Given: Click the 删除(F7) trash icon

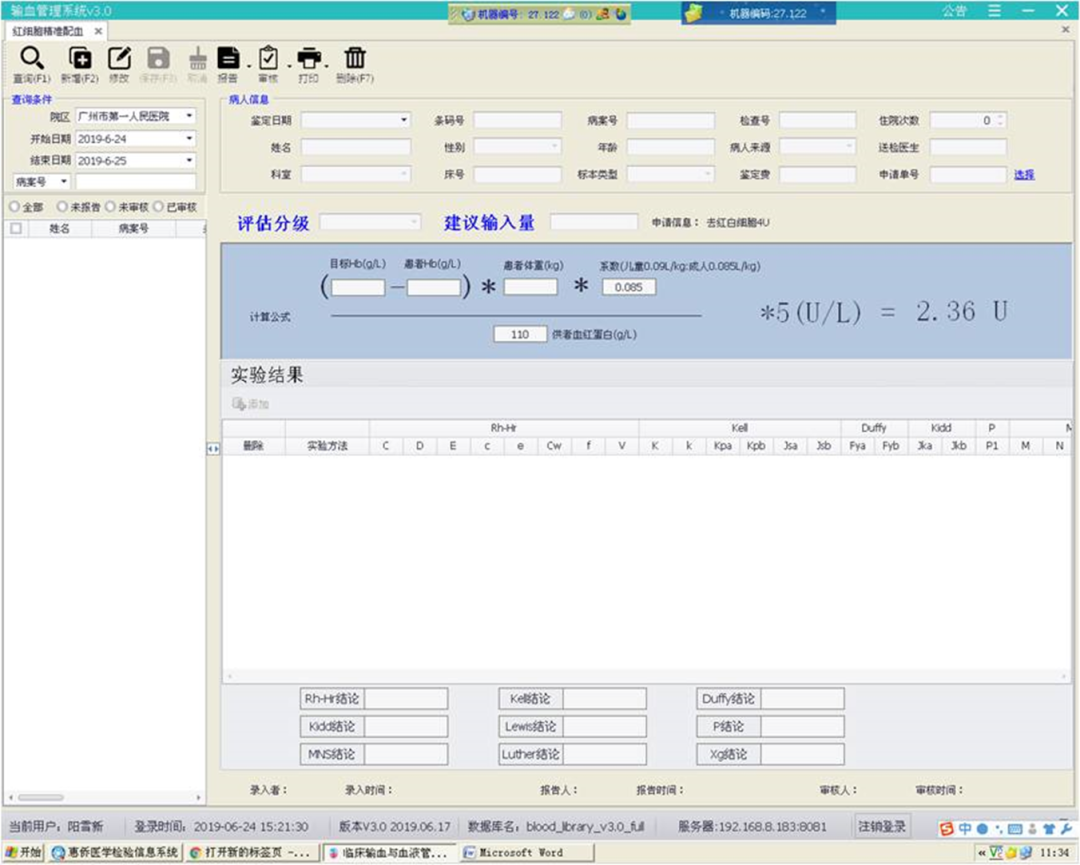Looking at the screenshot, I should 355,59.
